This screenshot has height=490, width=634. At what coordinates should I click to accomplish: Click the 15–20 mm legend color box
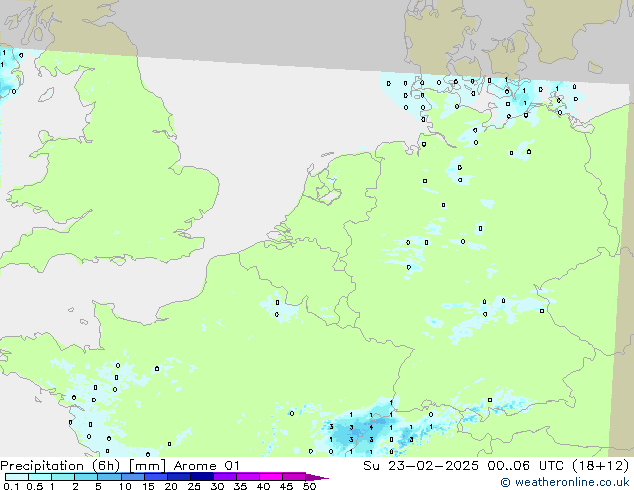coord(156,477)
